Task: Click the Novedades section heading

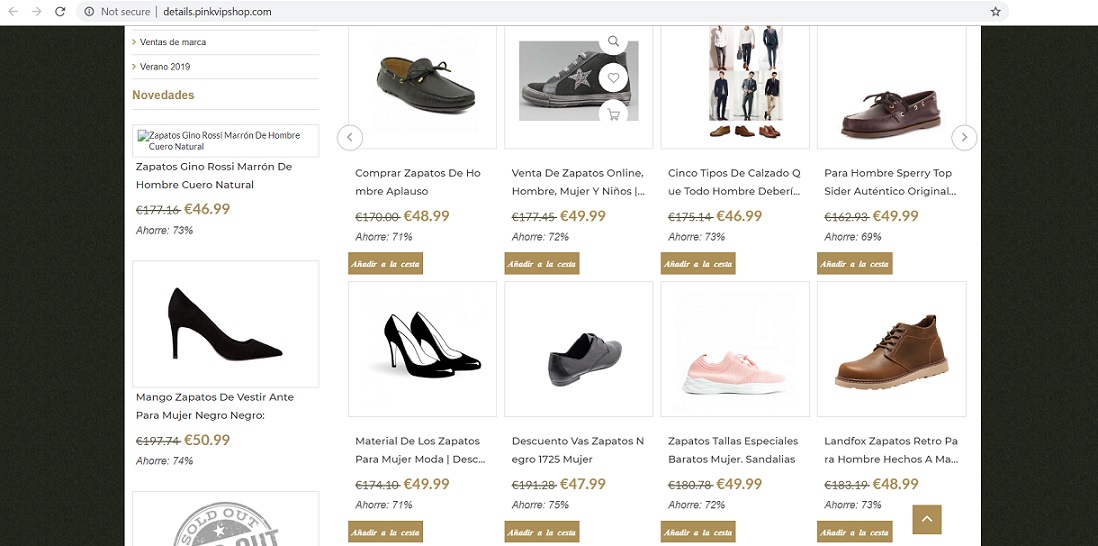Action: [163, 95]
